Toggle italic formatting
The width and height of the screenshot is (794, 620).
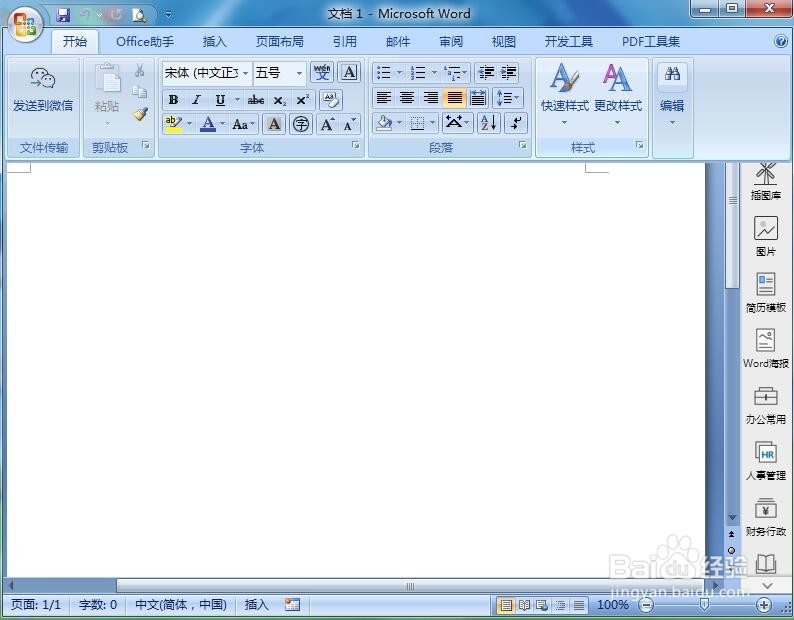click(196, 100)
